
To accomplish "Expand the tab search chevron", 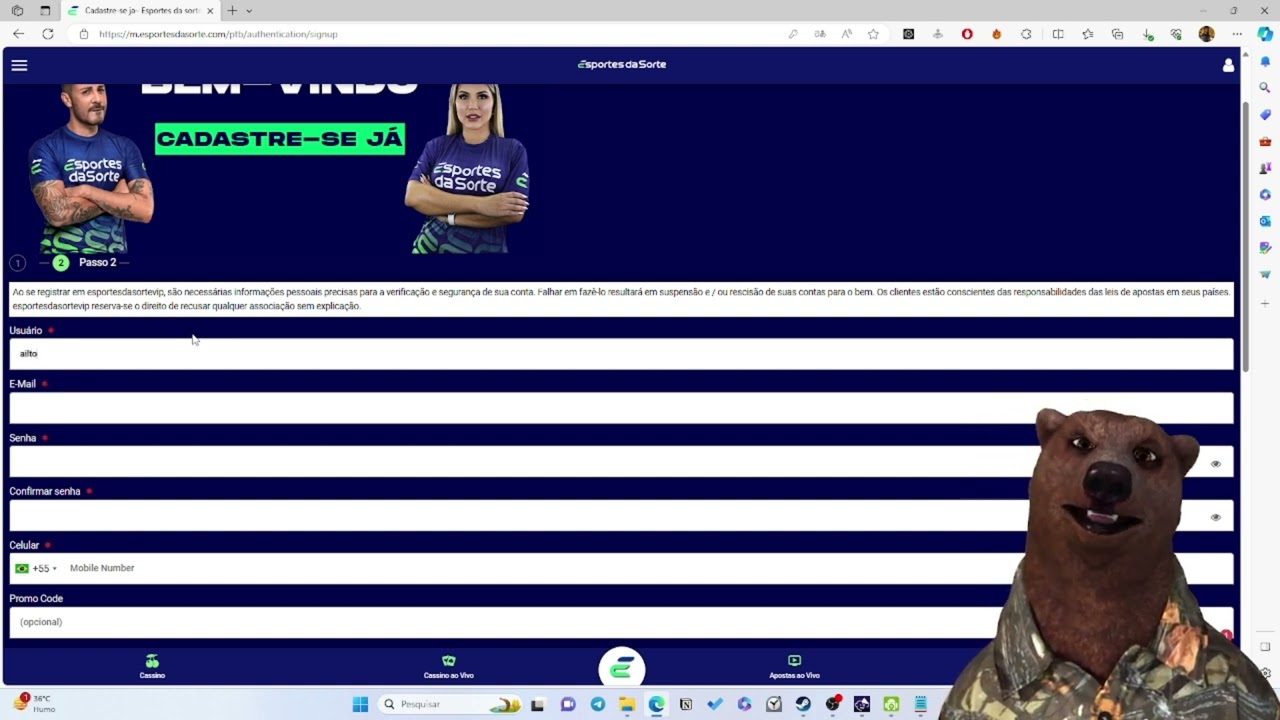I will tap(249, 10).
